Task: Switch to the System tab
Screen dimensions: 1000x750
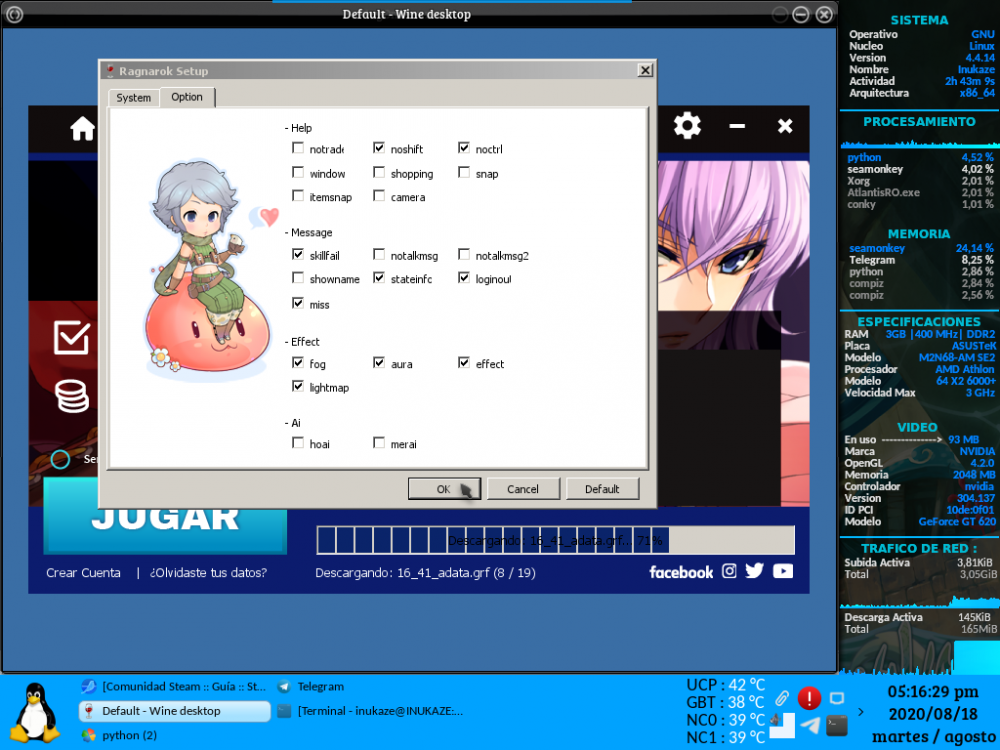Action: (133, 98)
